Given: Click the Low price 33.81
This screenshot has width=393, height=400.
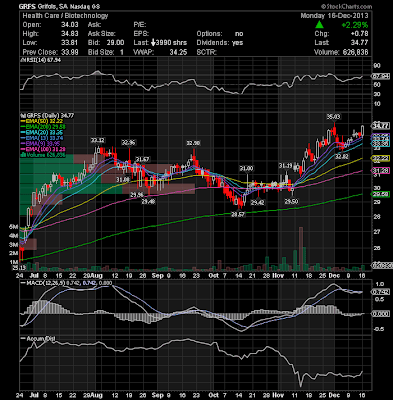Looking at the screenshot, I should tap(70, 43).
